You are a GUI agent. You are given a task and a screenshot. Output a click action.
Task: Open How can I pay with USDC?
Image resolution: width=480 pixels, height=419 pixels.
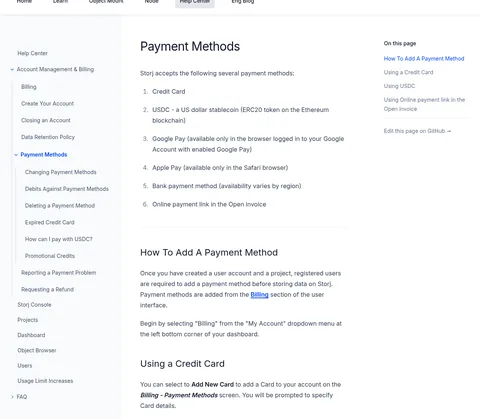point(58,239)
